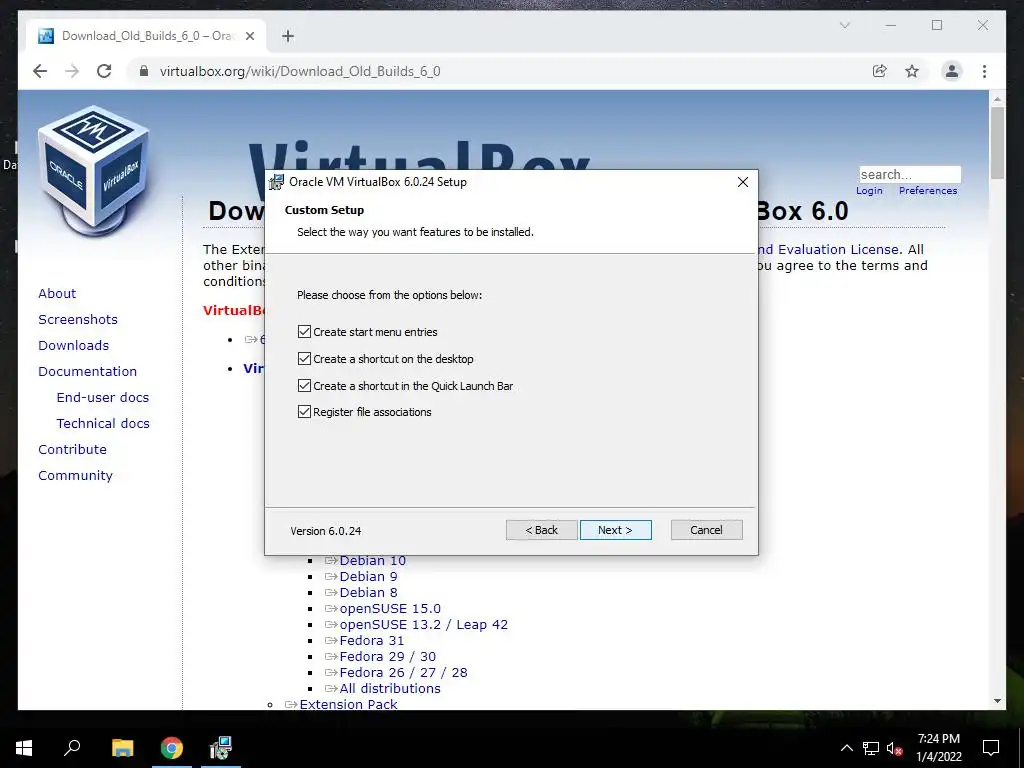Open the Debian 9 download link
1024x768 pixels.
pos(368,577)
